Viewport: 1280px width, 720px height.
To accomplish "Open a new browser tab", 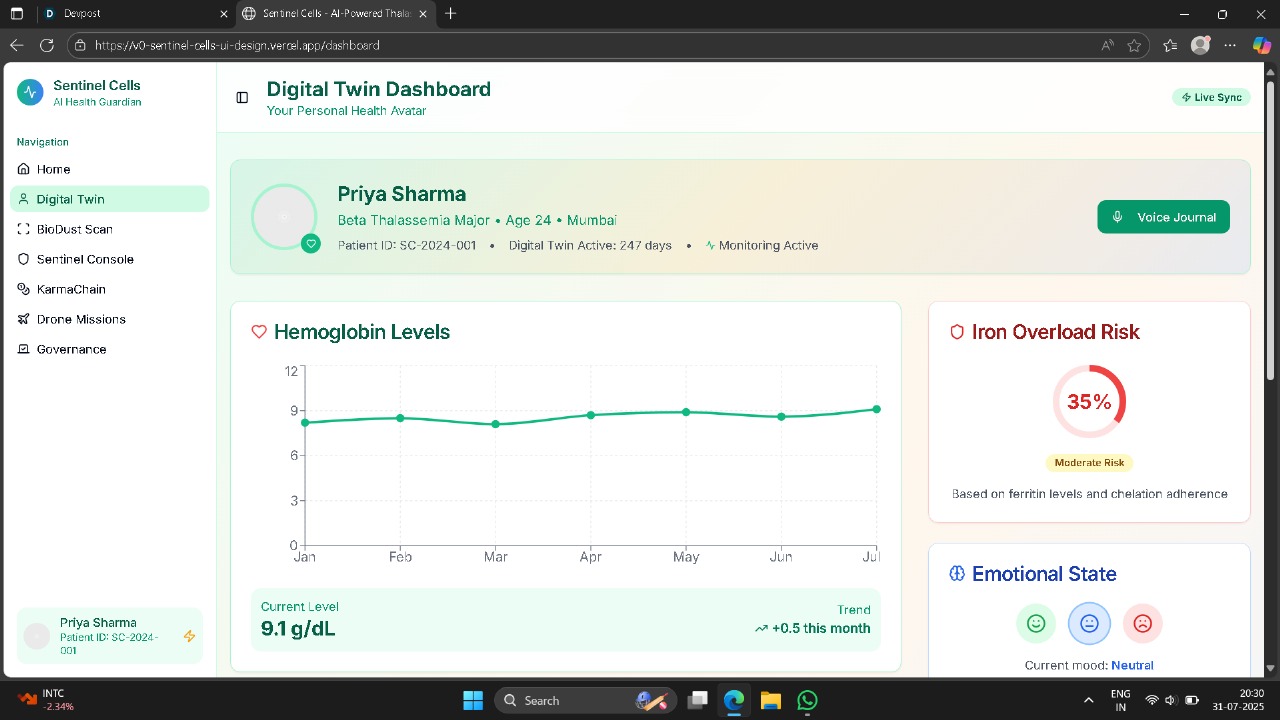I will [x=451, y=14].
